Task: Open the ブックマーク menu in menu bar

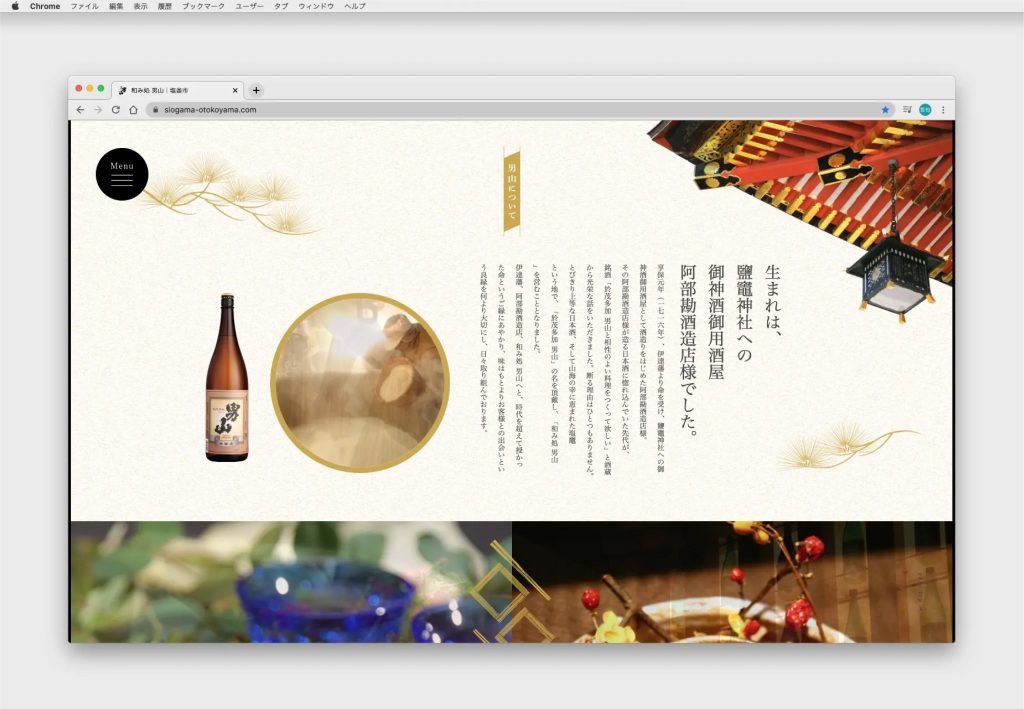Action: point(203,6)
